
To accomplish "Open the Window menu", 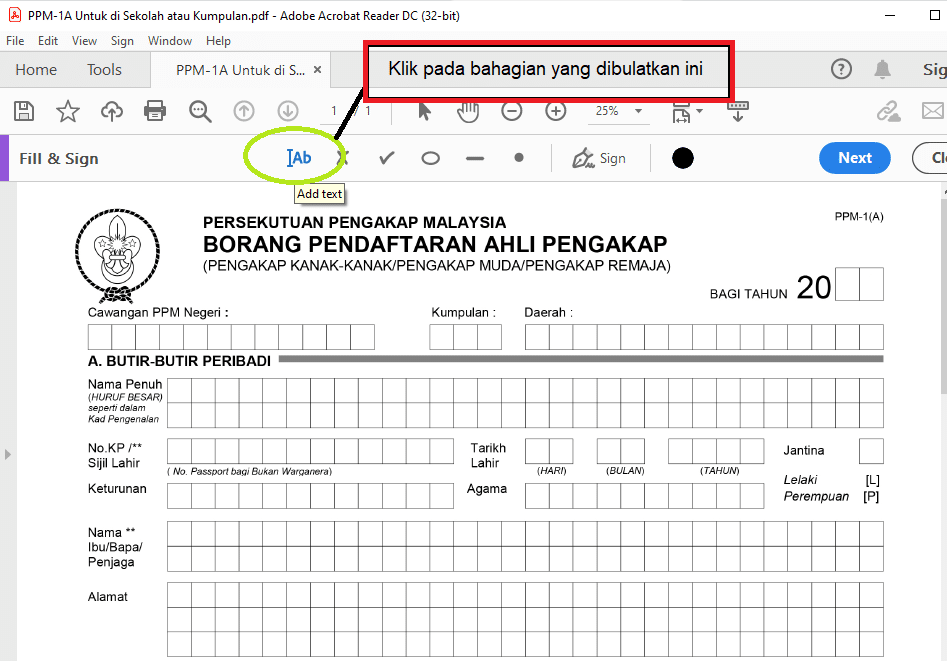I will pyautogui.click(x=170, y=40).
